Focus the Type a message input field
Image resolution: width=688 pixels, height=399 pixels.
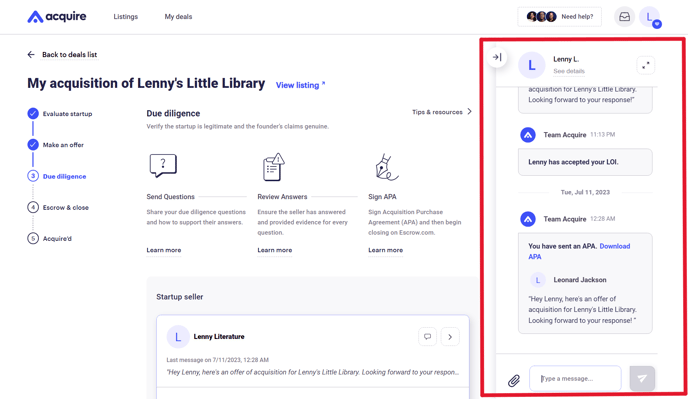point(575,378)
